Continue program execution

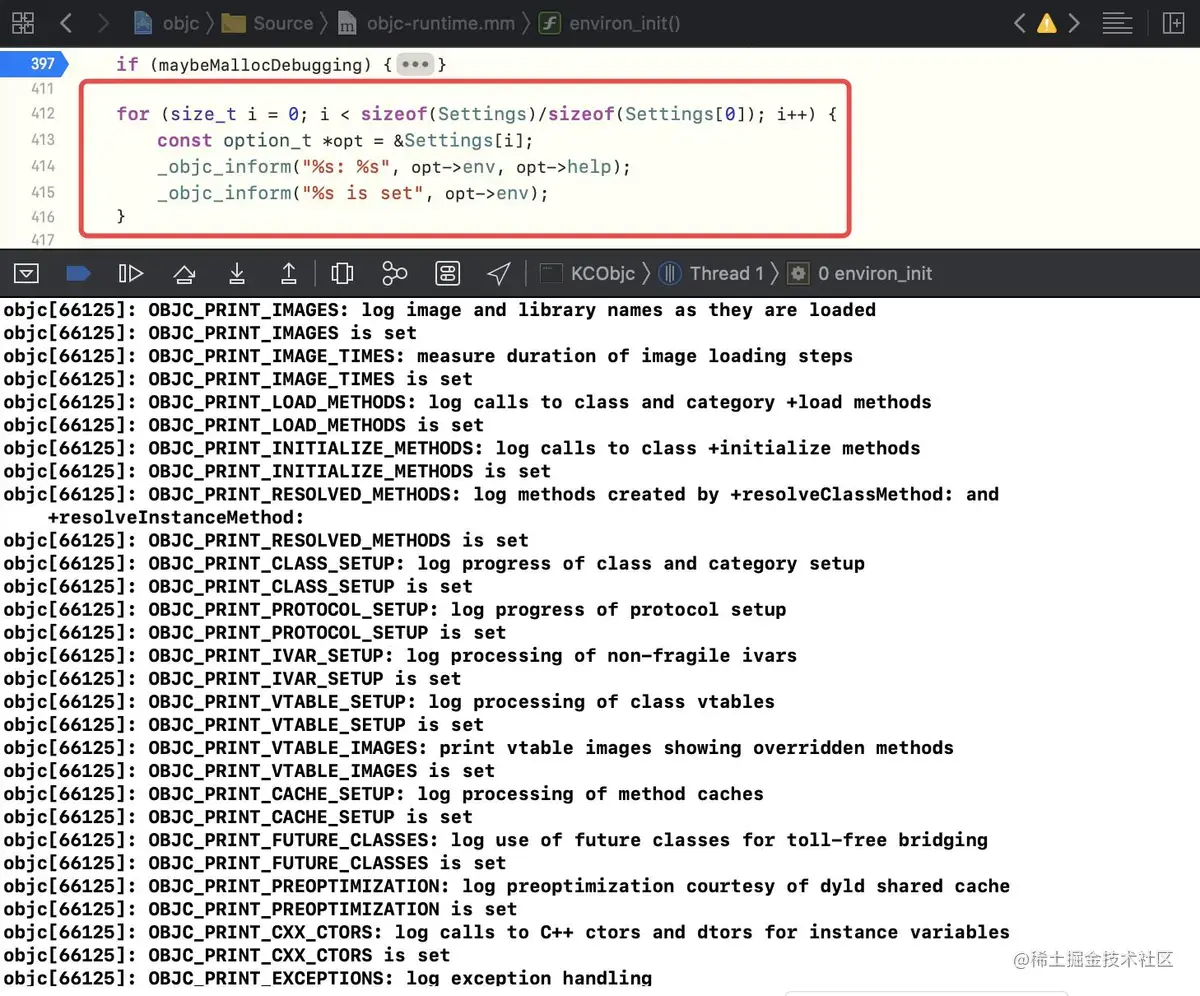[x=131, y=273]
